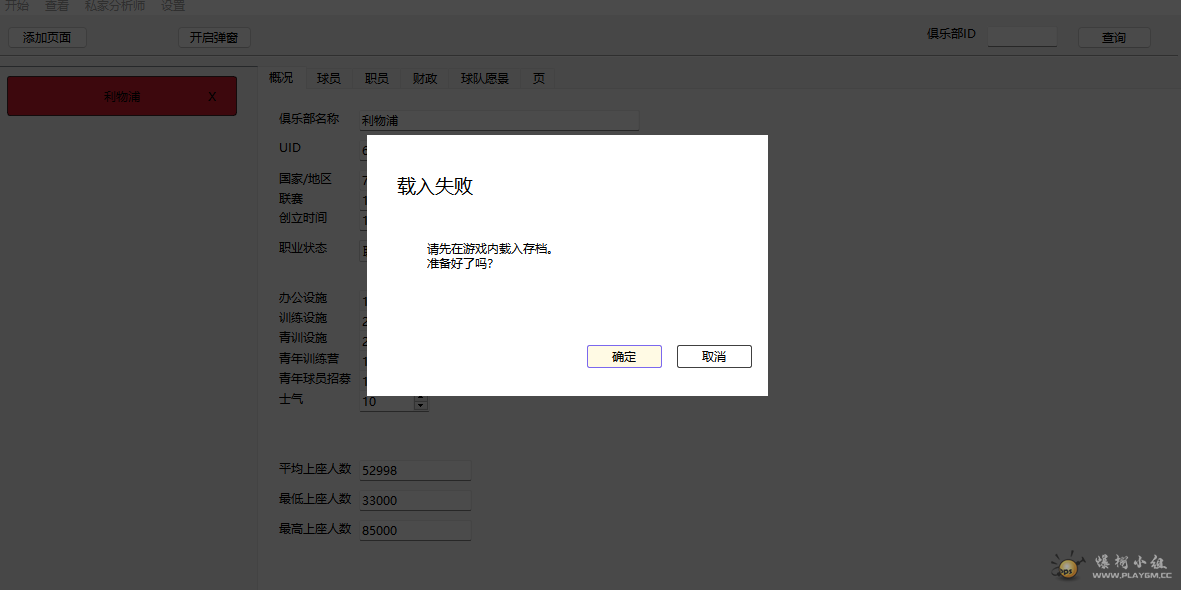The width and height of the screenshot is (1181, 590).
Task: Focus the 俱乐部ID input field
Action: click(x=1022, y=37)
